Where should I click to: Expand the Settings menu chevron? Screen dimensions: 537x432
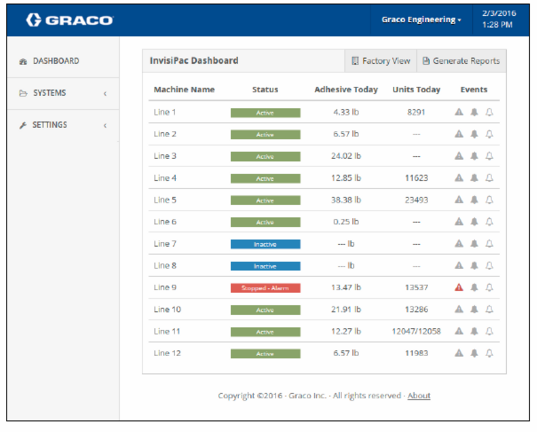(105, 125)
